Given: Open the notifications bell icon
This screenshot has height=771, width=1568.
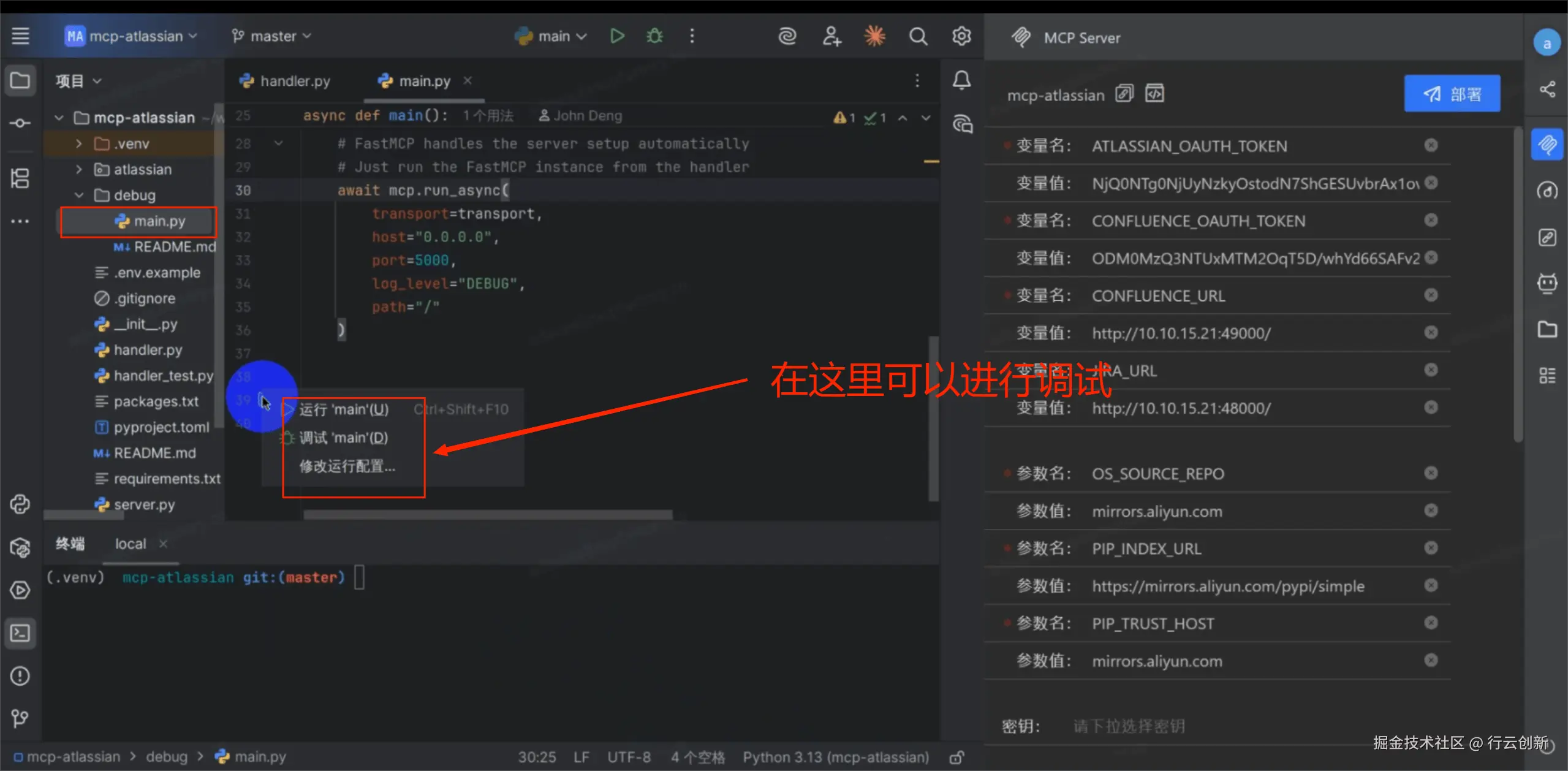Looking at the screenshot, I should [961, 80].
